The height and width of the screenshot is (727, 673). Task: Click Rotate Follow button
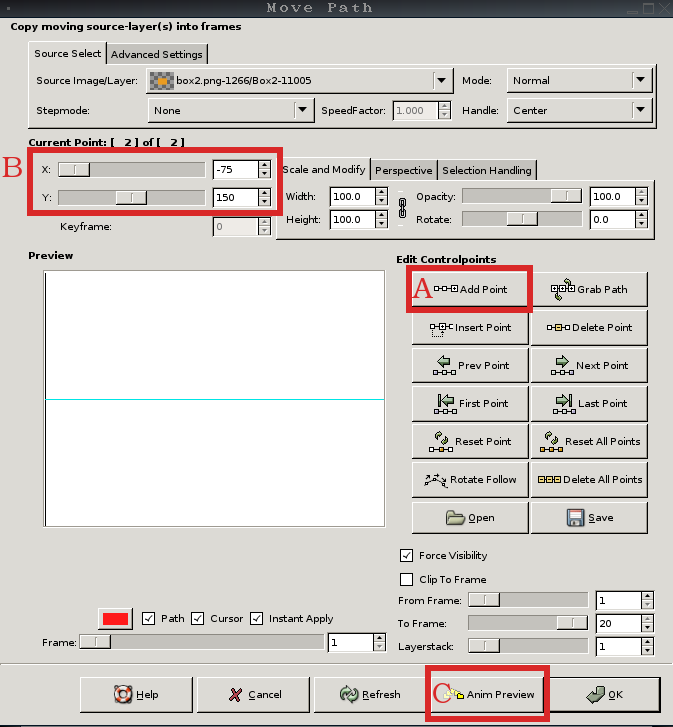(470, 479)
